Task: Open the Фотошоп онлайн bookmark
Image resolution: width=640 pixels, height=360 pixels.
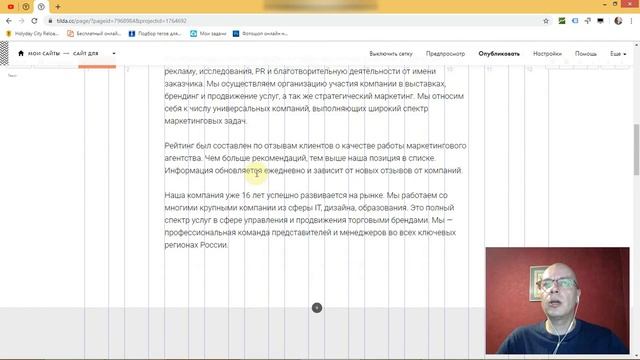Action: 260,33
